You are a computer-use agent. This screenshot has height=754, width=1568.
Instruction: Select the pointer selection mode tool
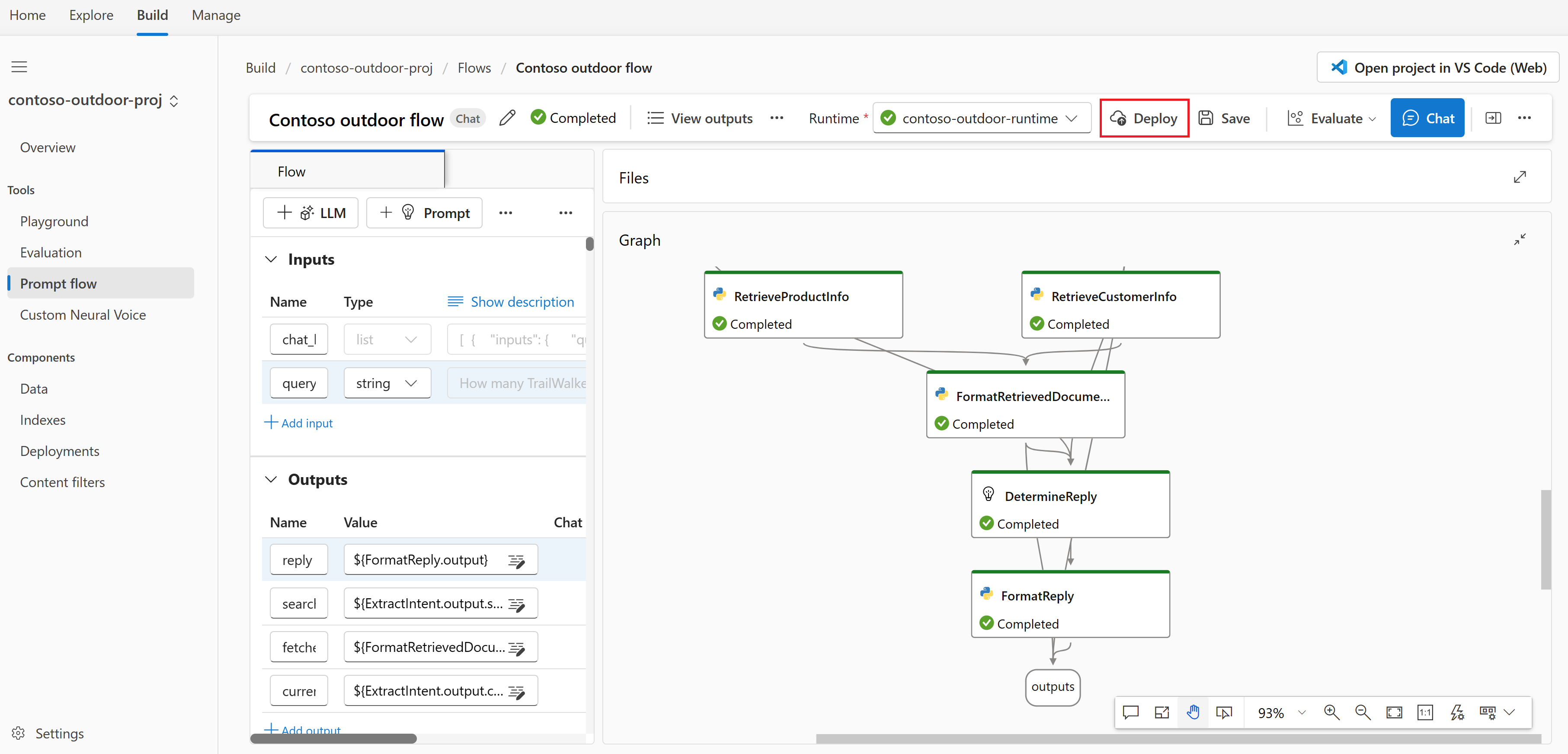coord(1224,712)
